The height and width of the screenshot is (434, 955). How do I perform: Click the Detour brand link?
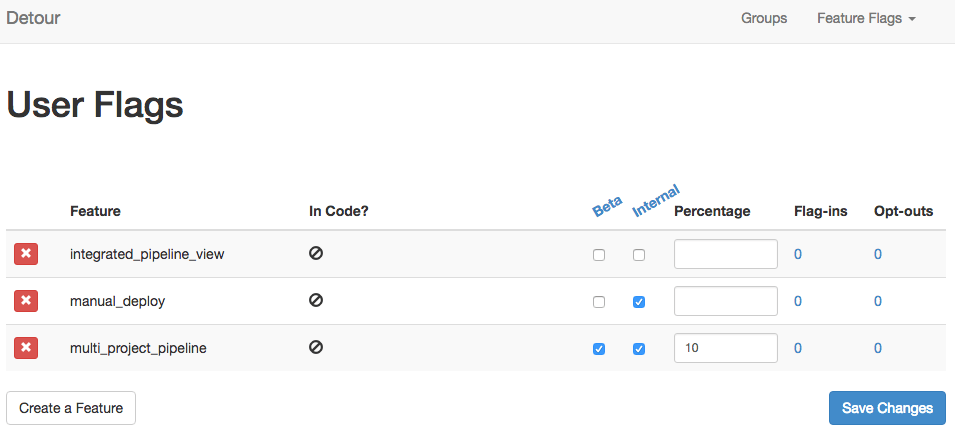[33, 18]
